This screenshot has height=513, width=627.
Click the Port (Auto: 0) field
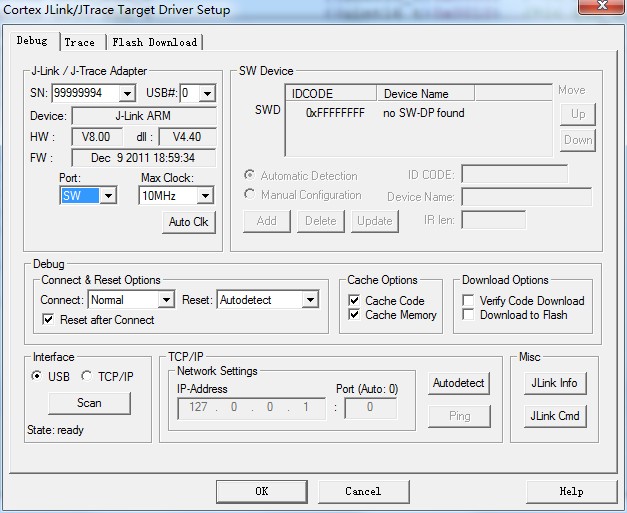[371, 408]
